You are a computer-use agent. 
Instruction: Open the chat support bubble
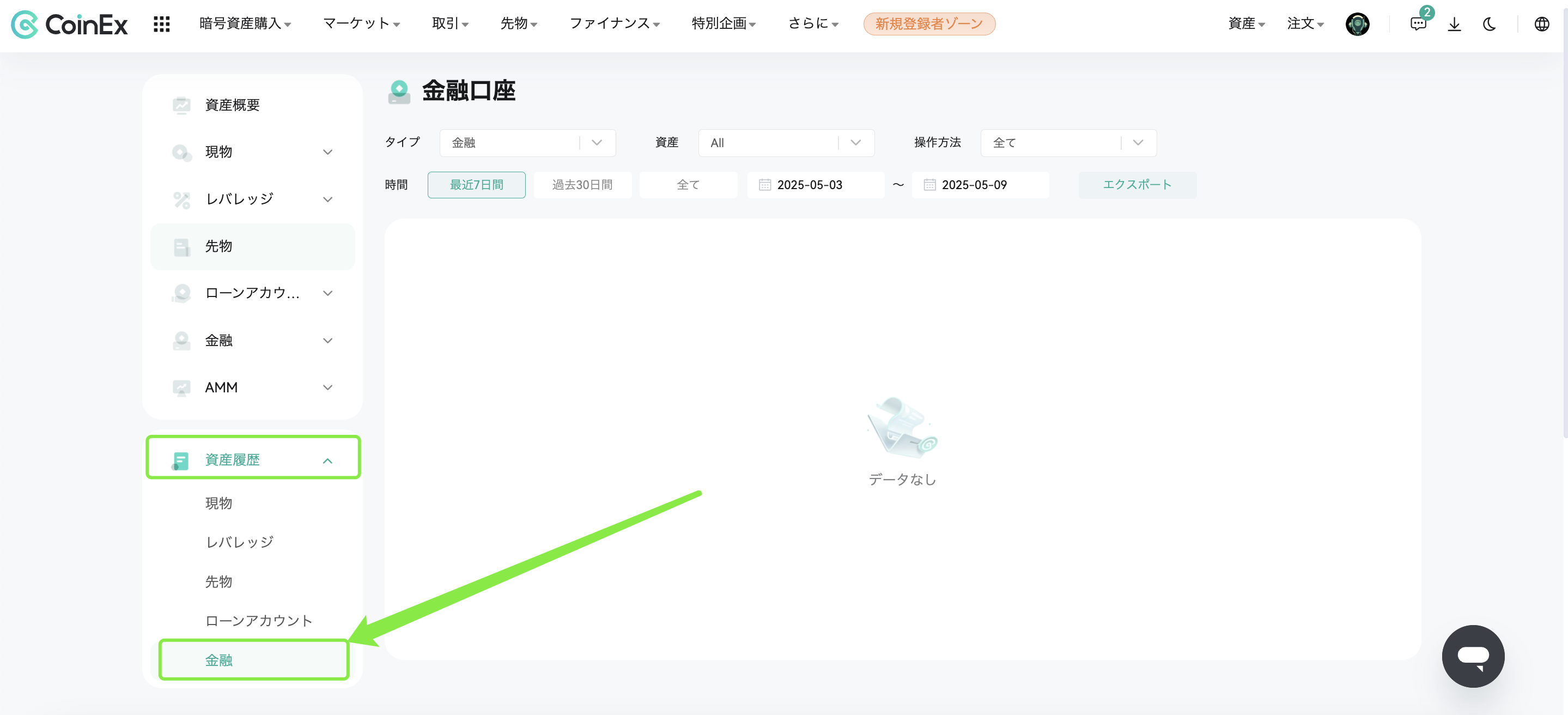(x=1473, y=656)
